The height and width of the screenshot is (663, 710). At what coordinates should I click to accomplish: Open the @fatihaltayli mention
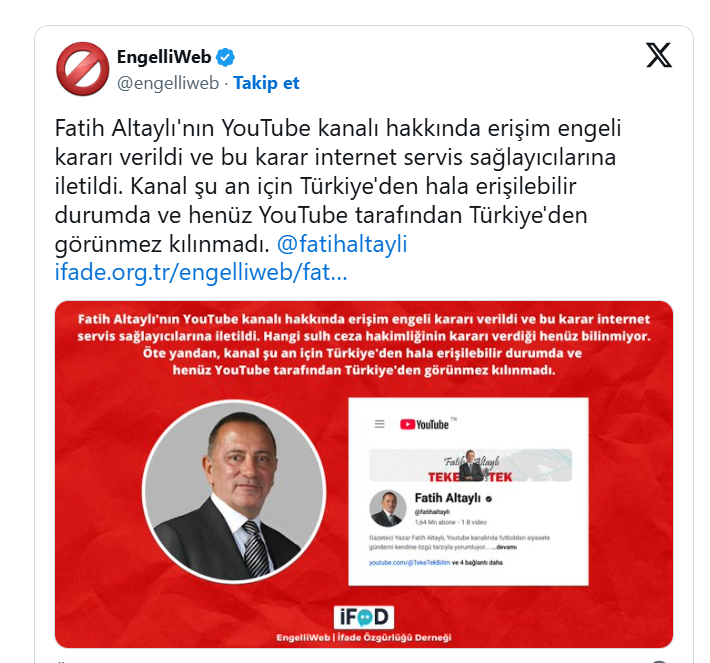(x=342, y=244)
